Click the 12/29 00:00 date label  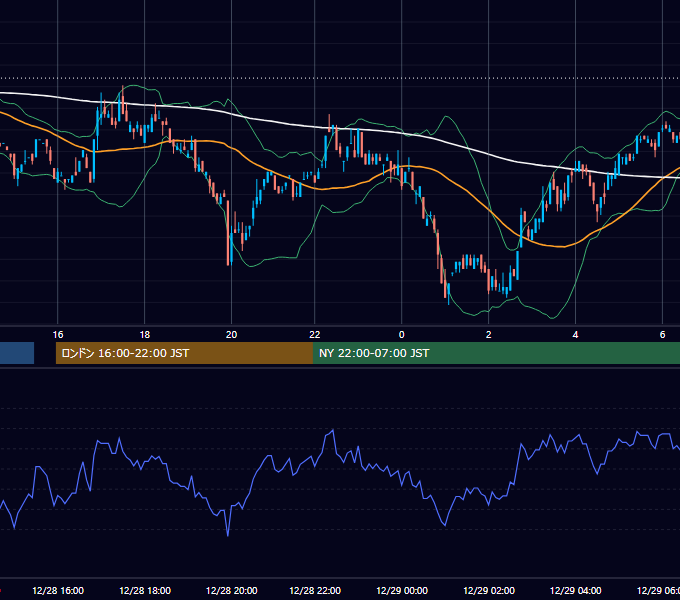(402, 590)
